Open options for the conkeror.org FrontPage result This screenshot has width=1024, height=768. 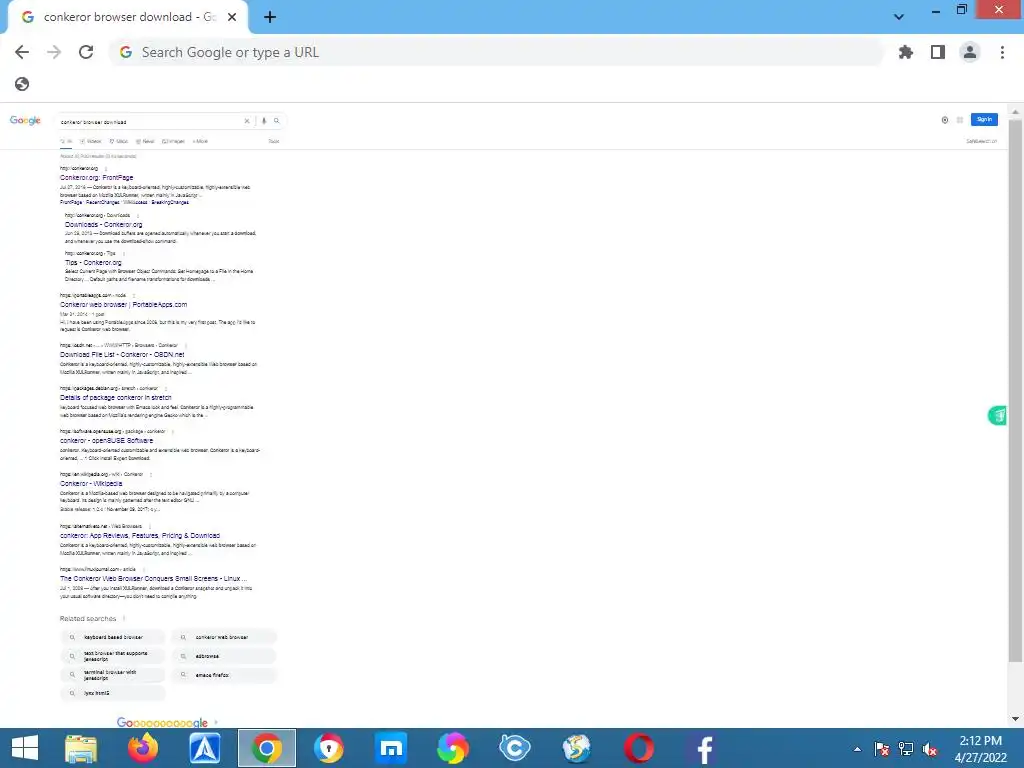(106, 168)
